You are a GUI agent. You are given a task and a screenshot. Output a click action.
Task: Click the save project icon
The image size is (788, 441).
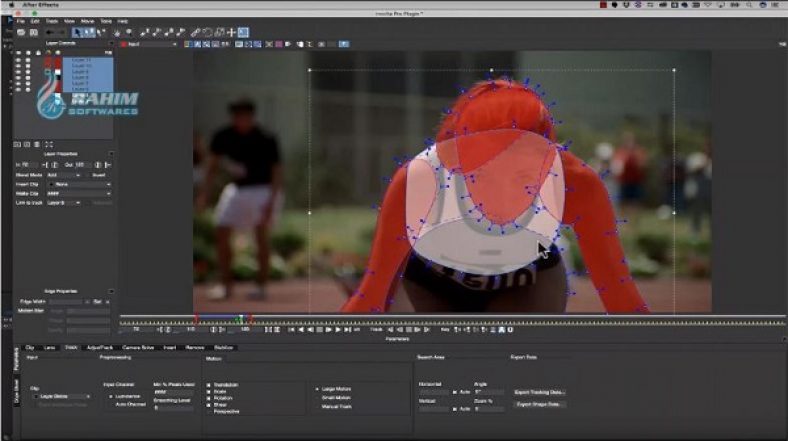coord(34,32)
